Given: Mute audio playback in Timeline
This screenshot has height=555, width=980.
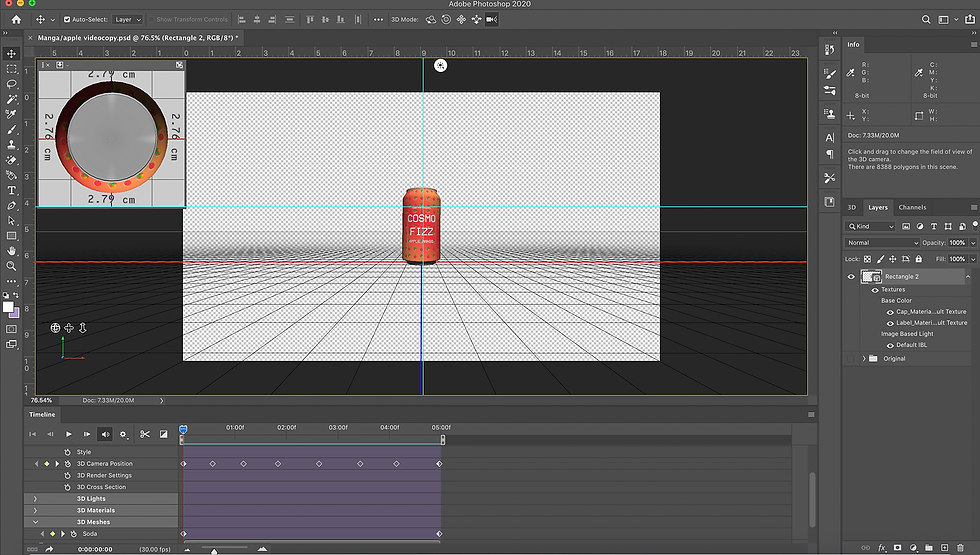Looking at the screenshot, I should coord(105,434).
